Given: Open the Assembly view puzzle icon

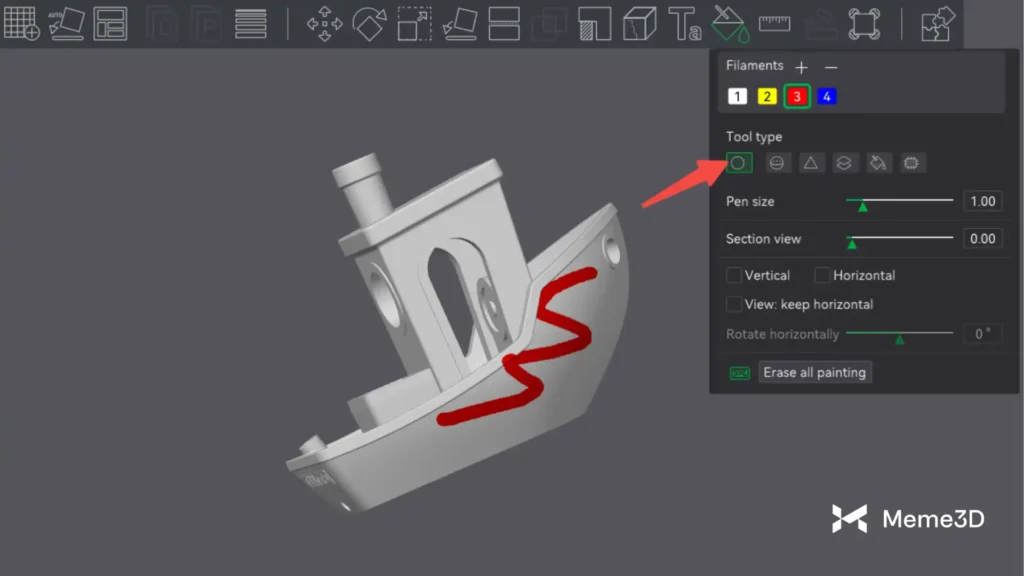Looking at the screenshot, I should [937, 23].
